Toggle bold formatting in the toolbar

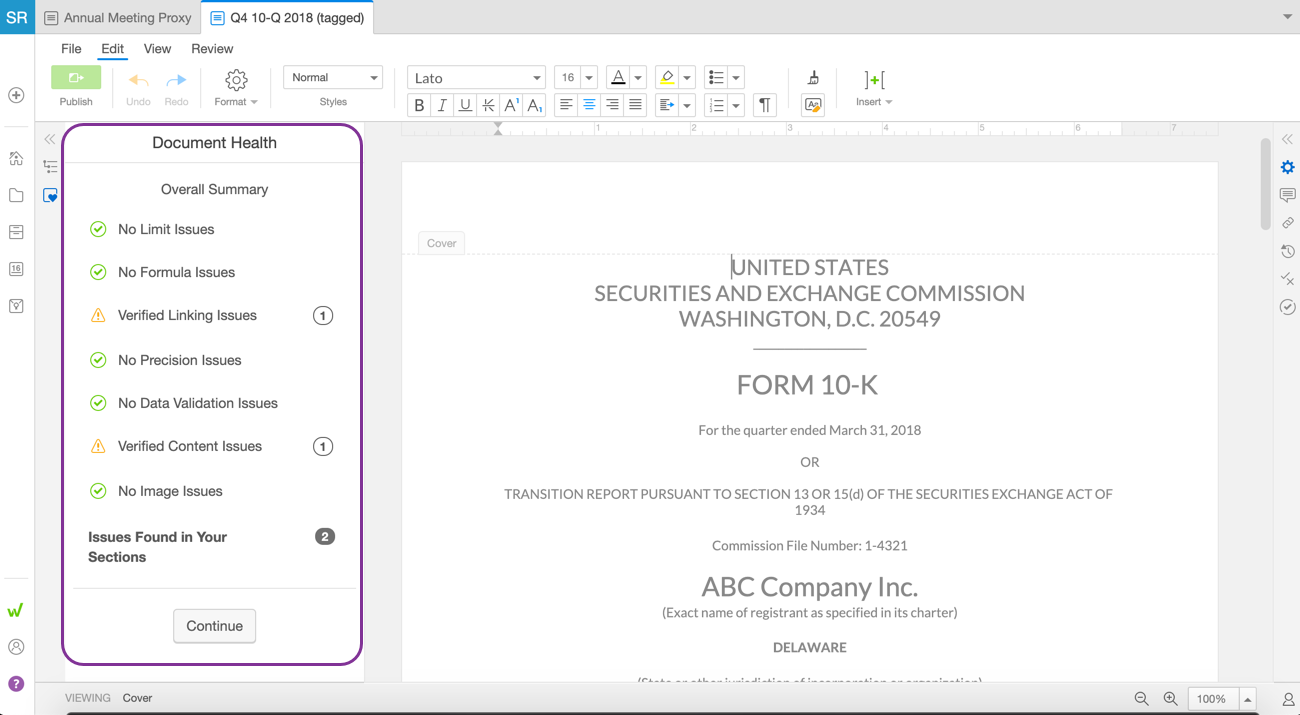(x=418, y=105)
